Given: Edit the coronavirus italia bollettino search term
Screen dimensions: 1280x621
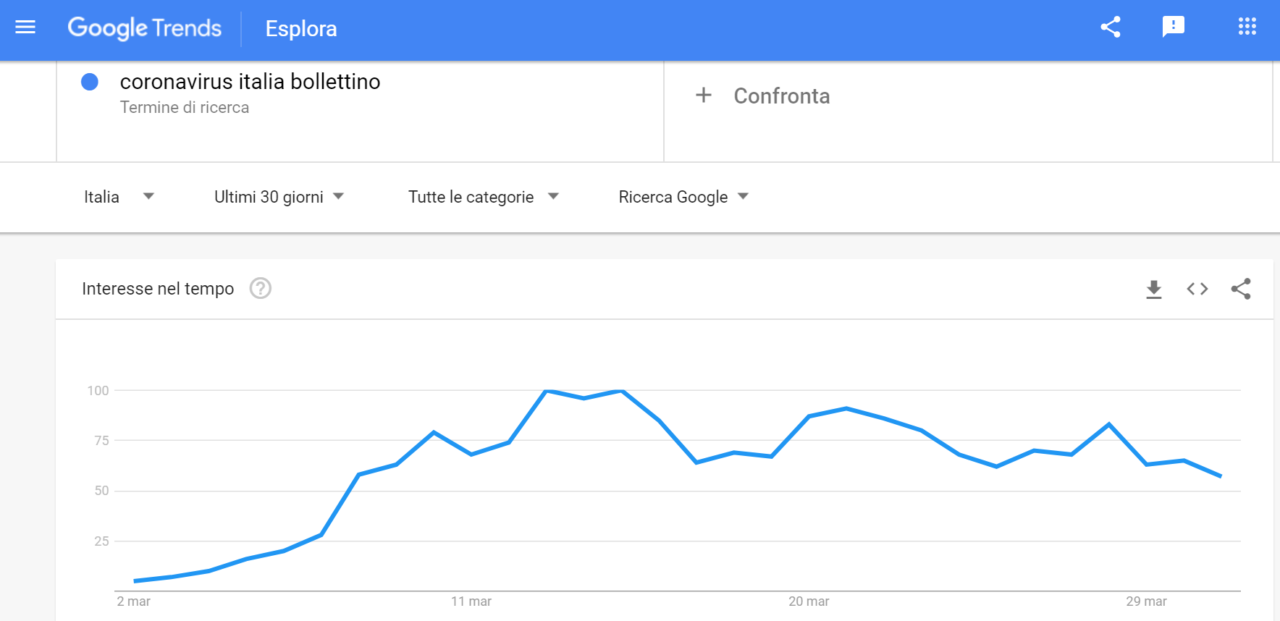Looking at the screenshot, I should pyautogui.click(x=250, y=82).
